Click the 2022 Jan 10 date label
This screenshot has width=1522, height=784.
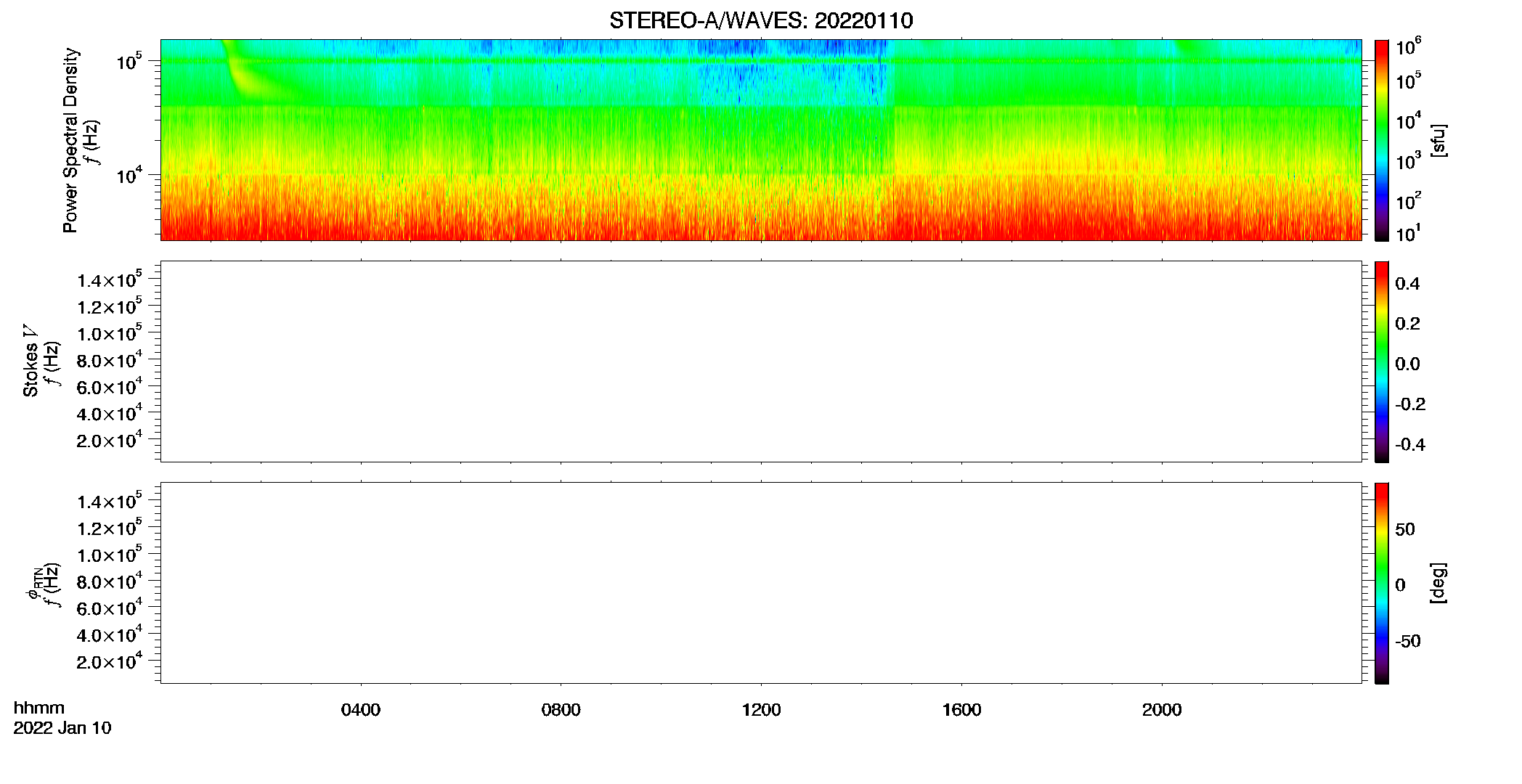pos(62,728)
